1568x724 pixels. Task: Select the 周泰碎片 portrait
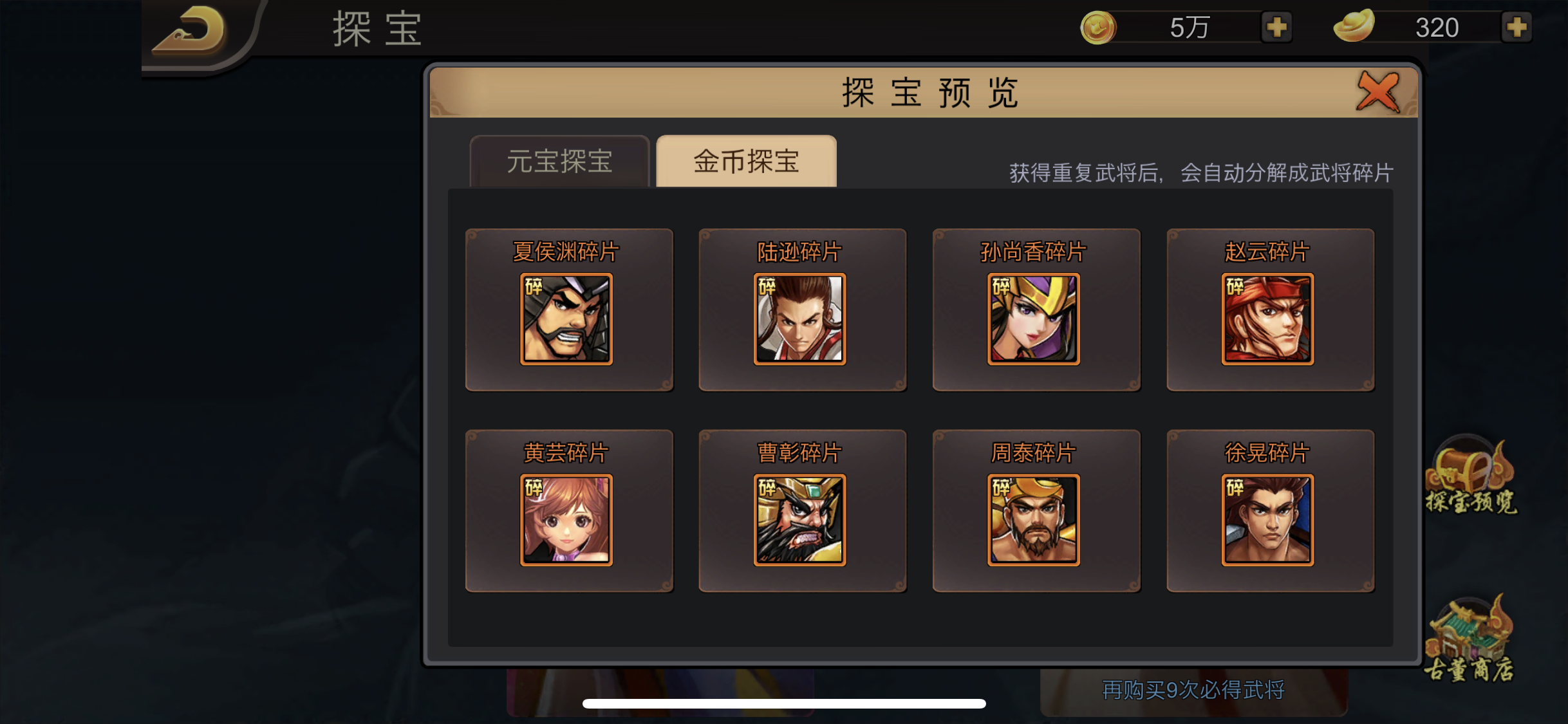(x=1034, y=520)
